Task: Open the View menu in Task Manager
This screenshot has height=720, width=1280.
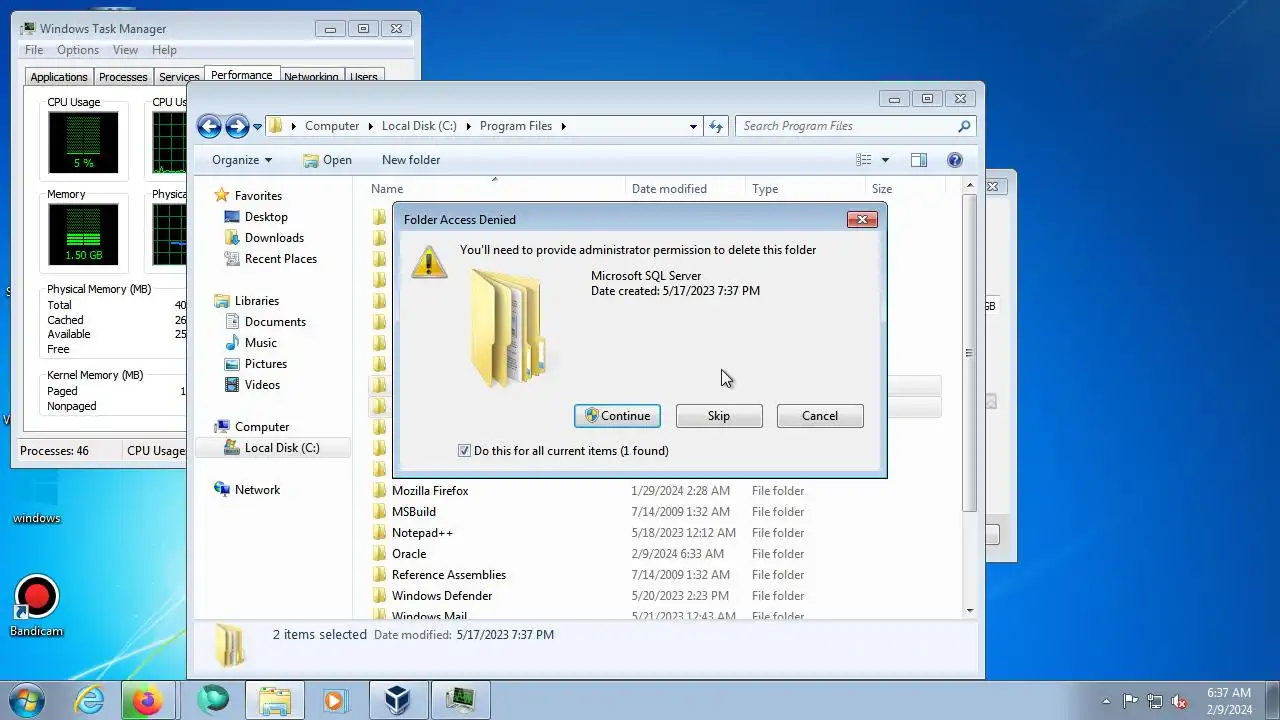Action: (125, 50)
